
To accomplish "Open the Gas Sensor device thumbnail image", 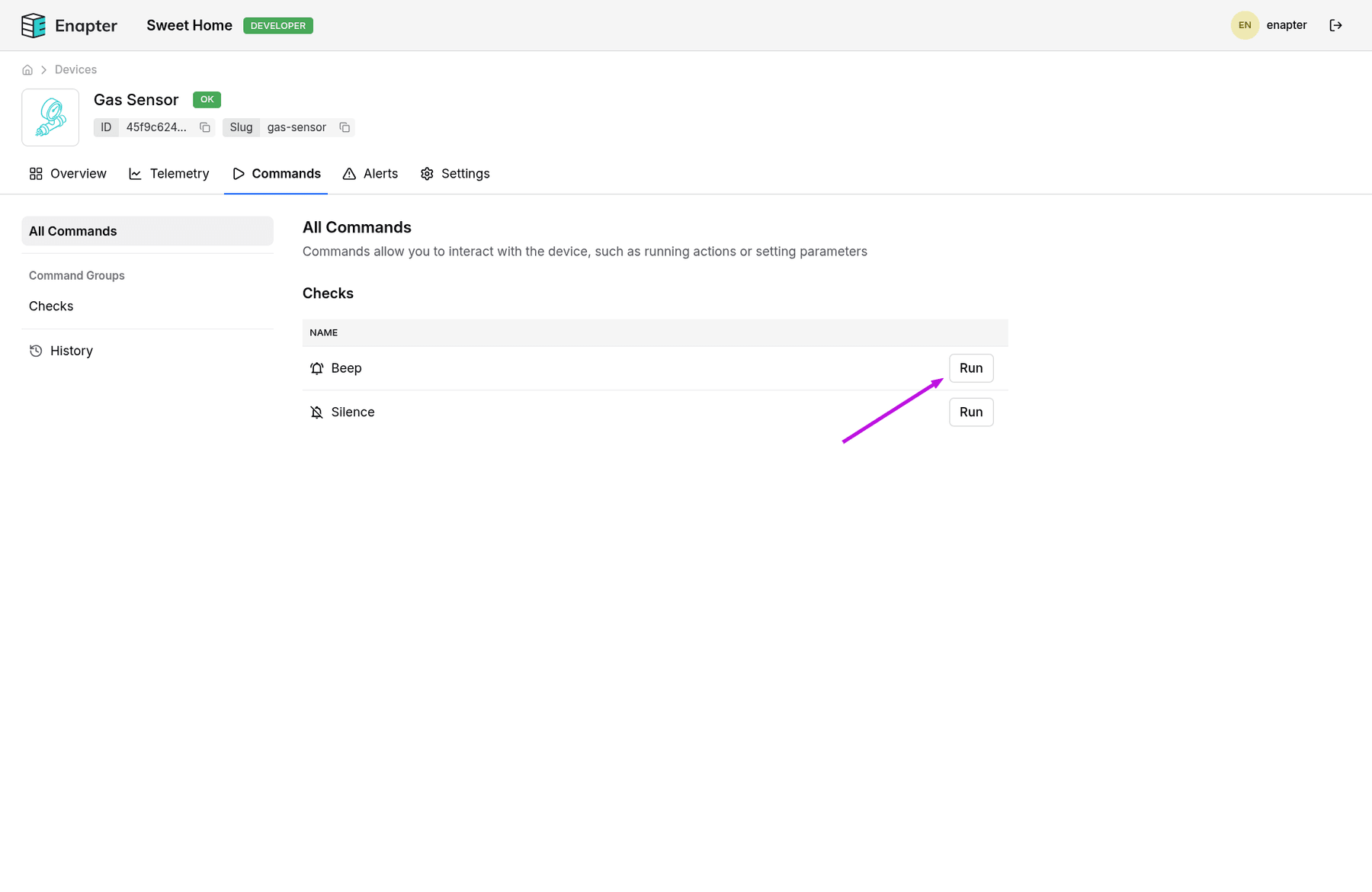I will click(50, 117).
